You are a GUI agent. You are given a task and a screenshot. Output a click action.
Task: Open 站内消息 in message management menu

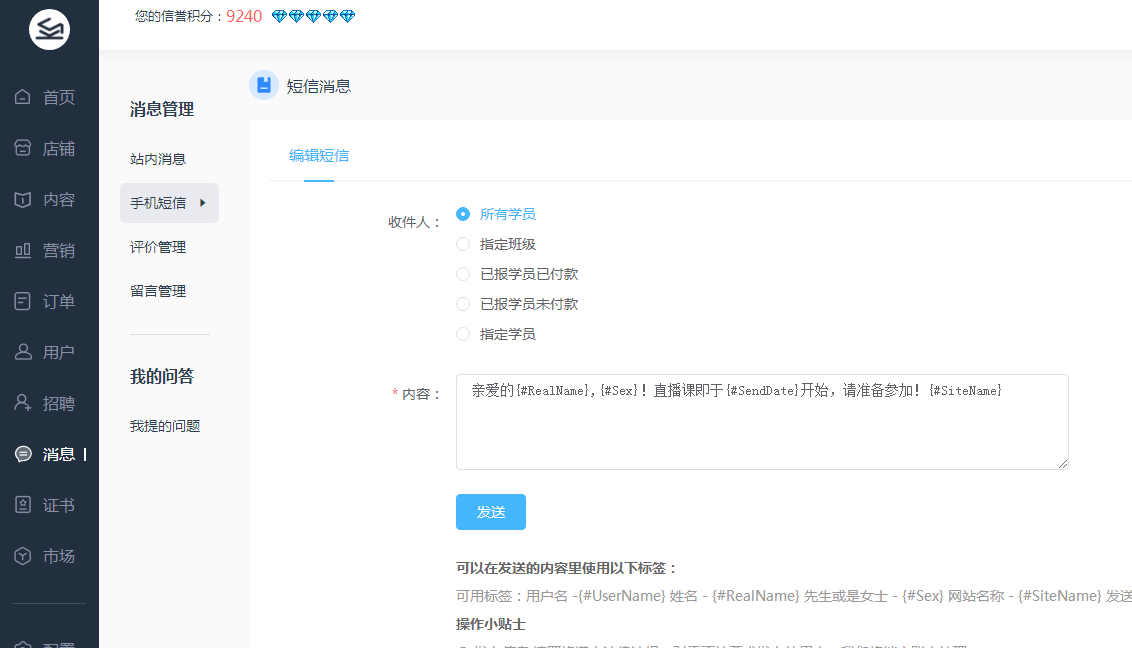pos(158,159)
